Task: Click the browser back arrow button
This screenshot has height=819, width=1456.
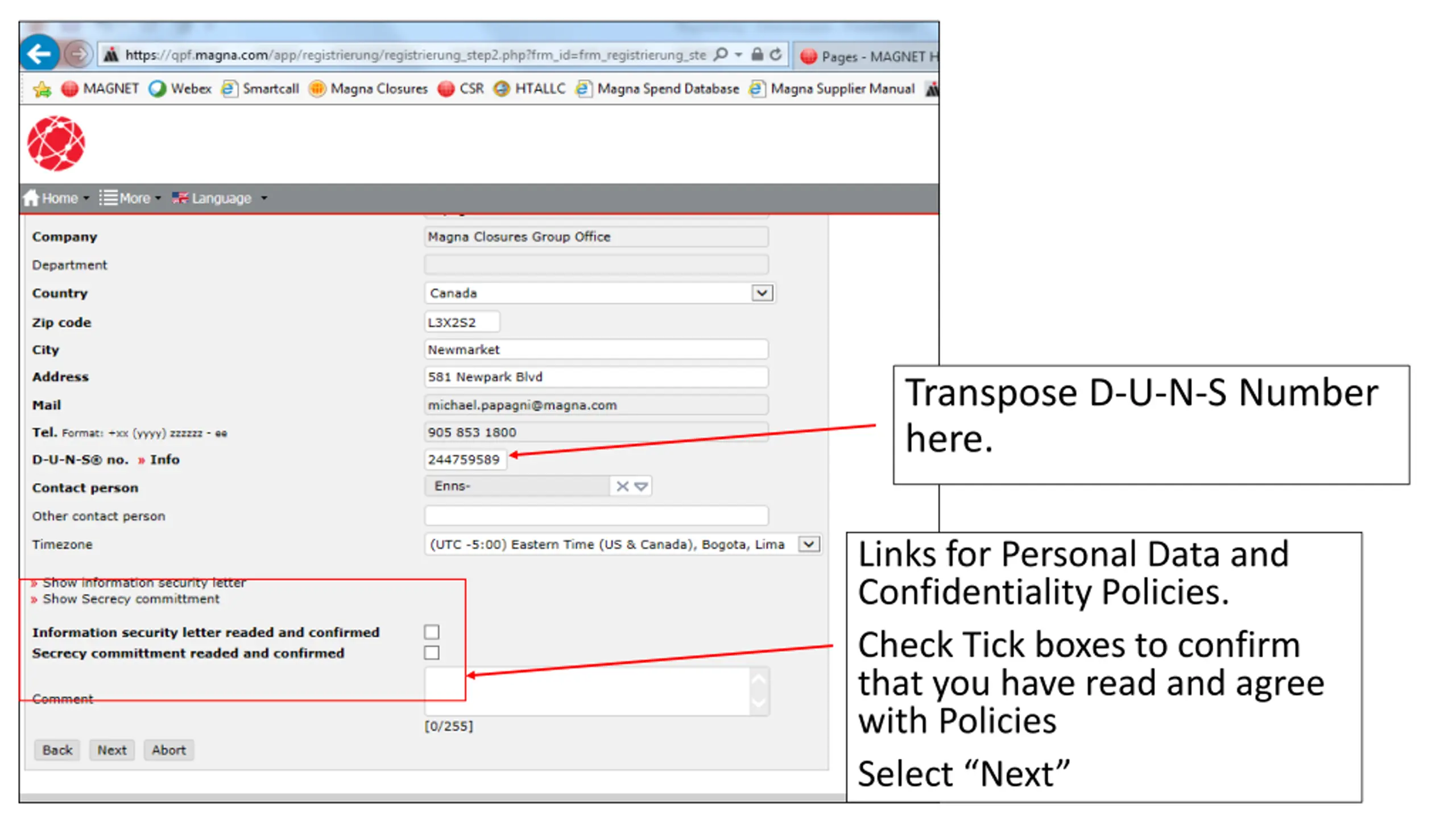Action: coord(39,54)
